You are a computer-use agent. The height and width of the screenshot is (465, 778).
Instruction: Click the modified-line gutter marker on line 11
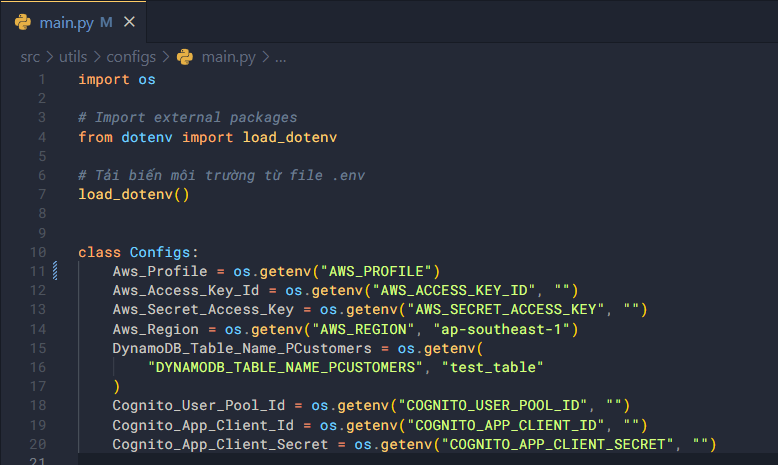point(55,270)
